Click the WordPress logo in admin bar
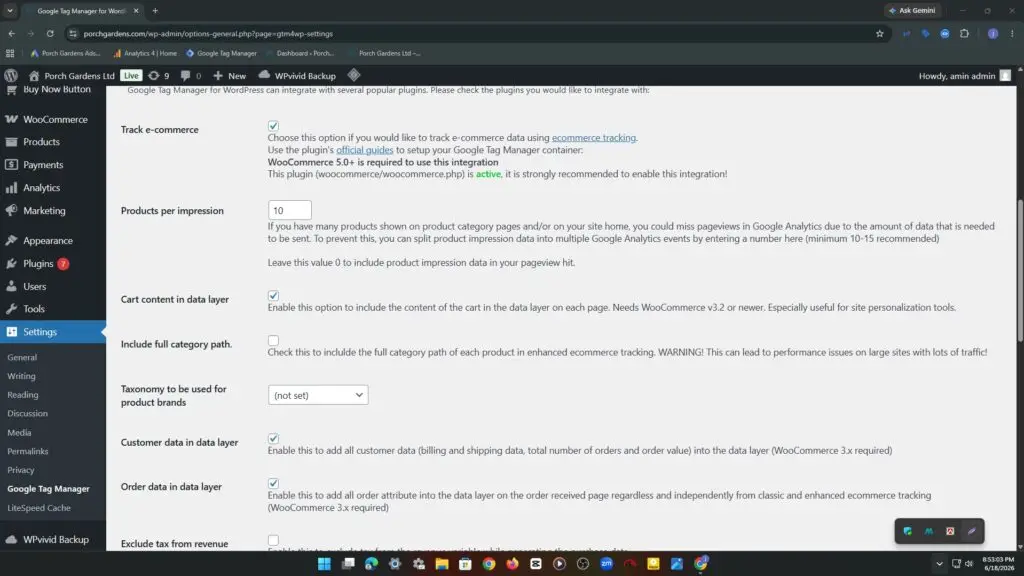 (x=11, y=76)
